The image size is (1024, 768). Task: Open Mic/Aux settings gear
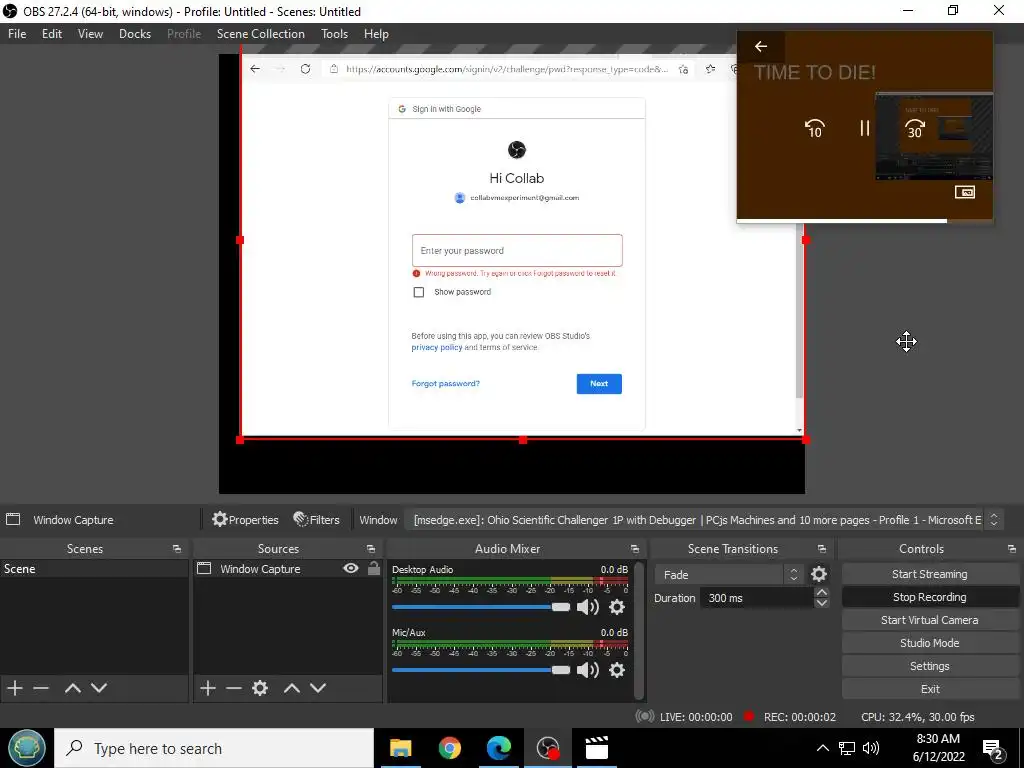click(x=617, y=670)
